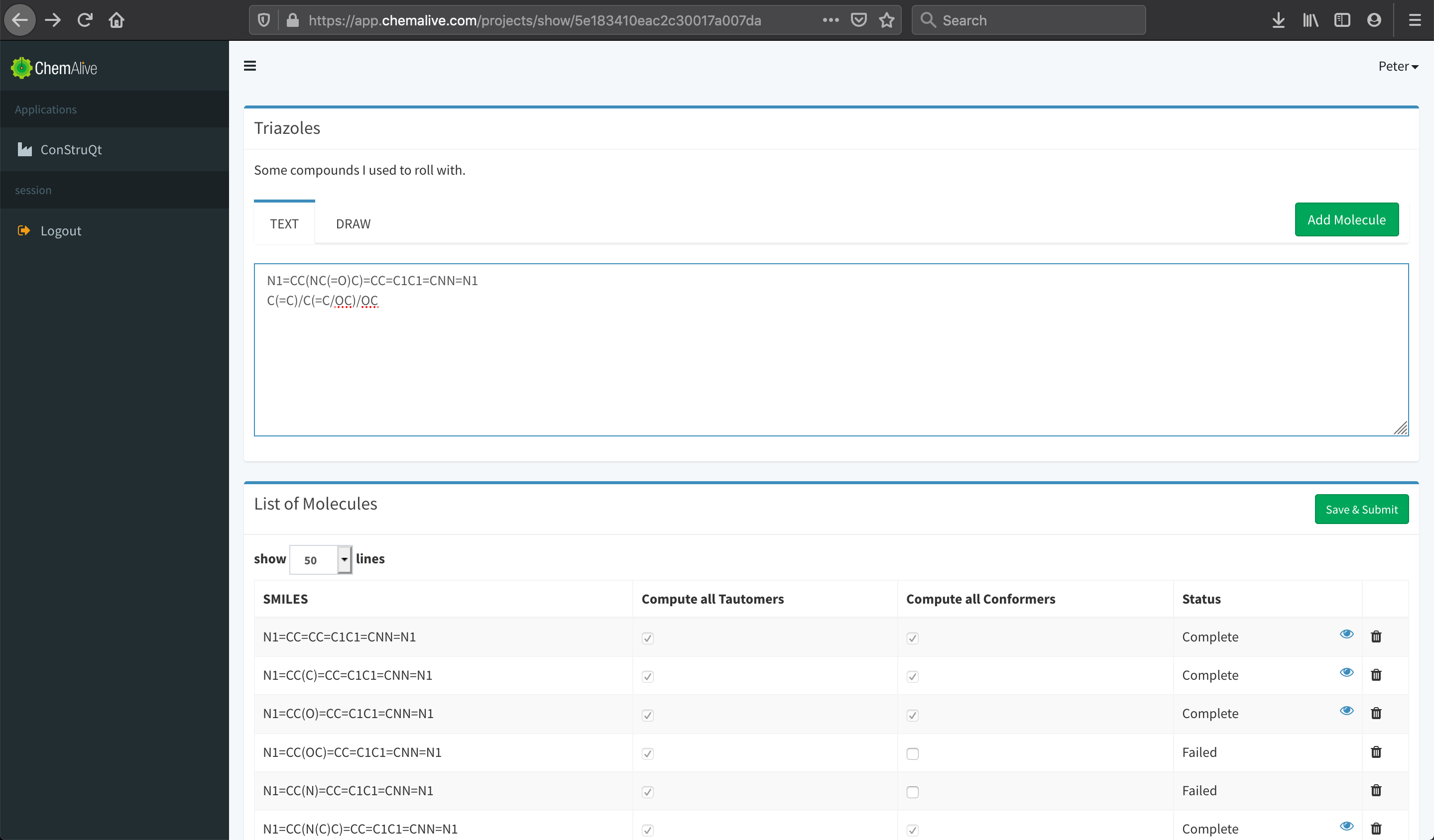Image resolution: width=1434 pixels, height=840 pixels.
Task: Reload the page with the refresh icon
Action: [x=85, y=20]
